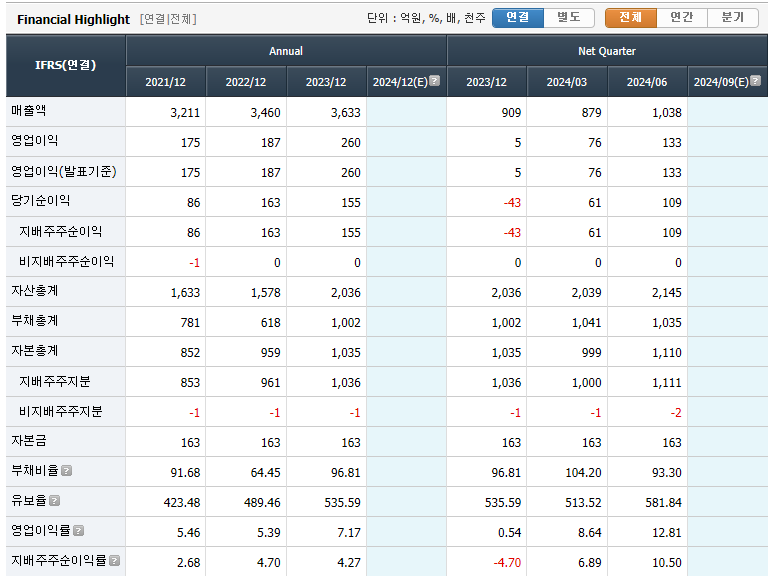
Task: Click the 비지배주주지분 row label
Action: (60, 412)
